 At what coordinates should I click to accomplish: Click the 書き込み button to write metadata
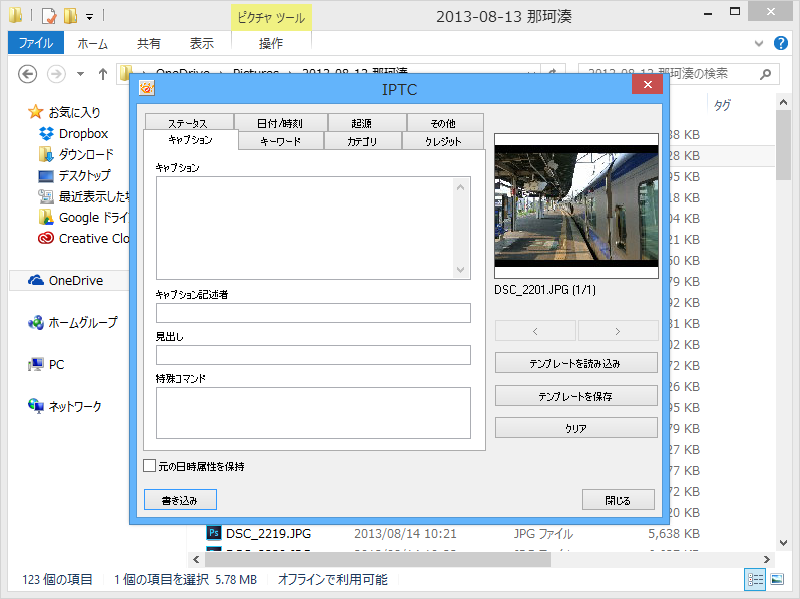click(180, 499)
